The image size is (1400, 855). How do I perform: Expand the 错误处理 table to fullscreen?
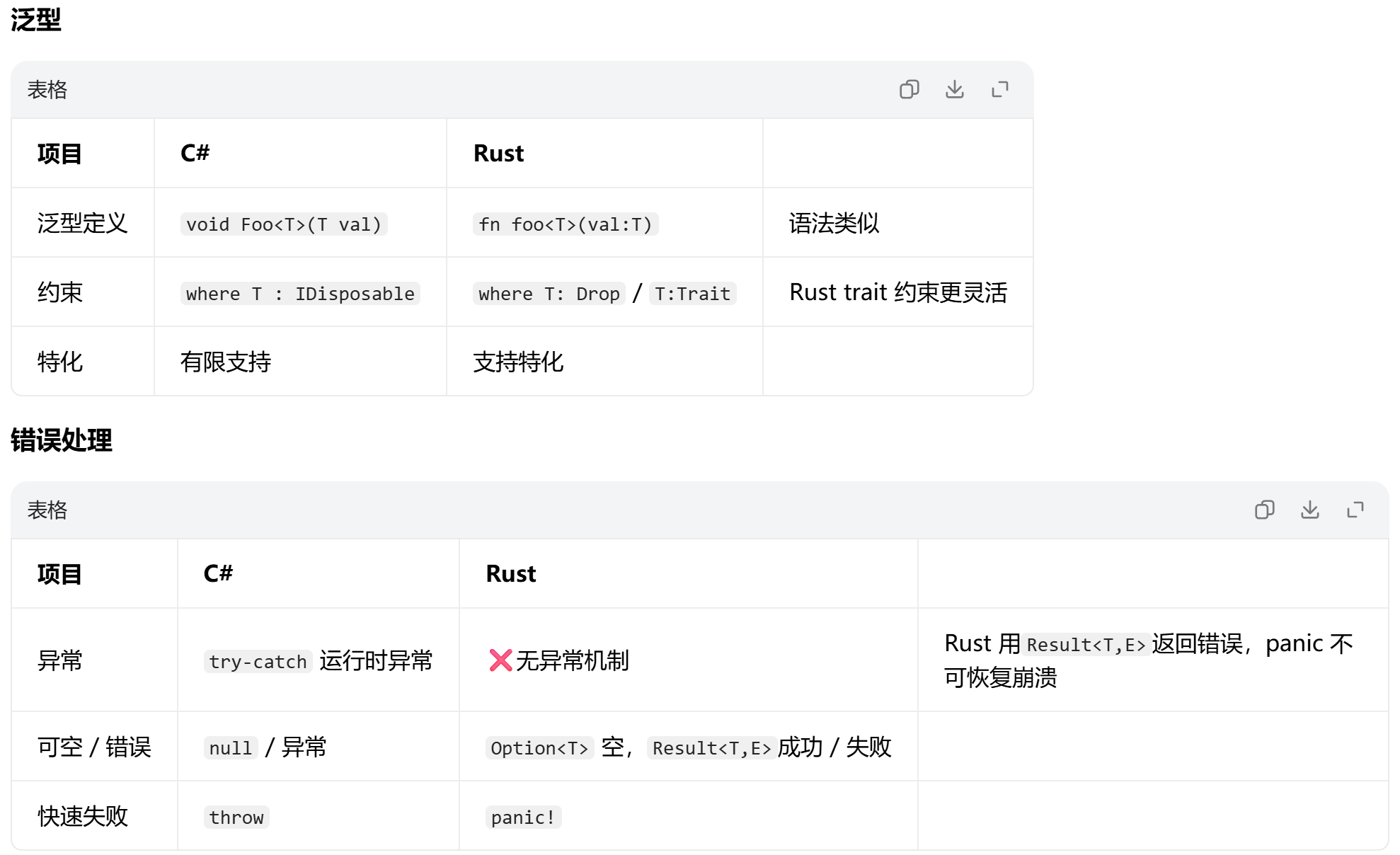pos(1355,510)
